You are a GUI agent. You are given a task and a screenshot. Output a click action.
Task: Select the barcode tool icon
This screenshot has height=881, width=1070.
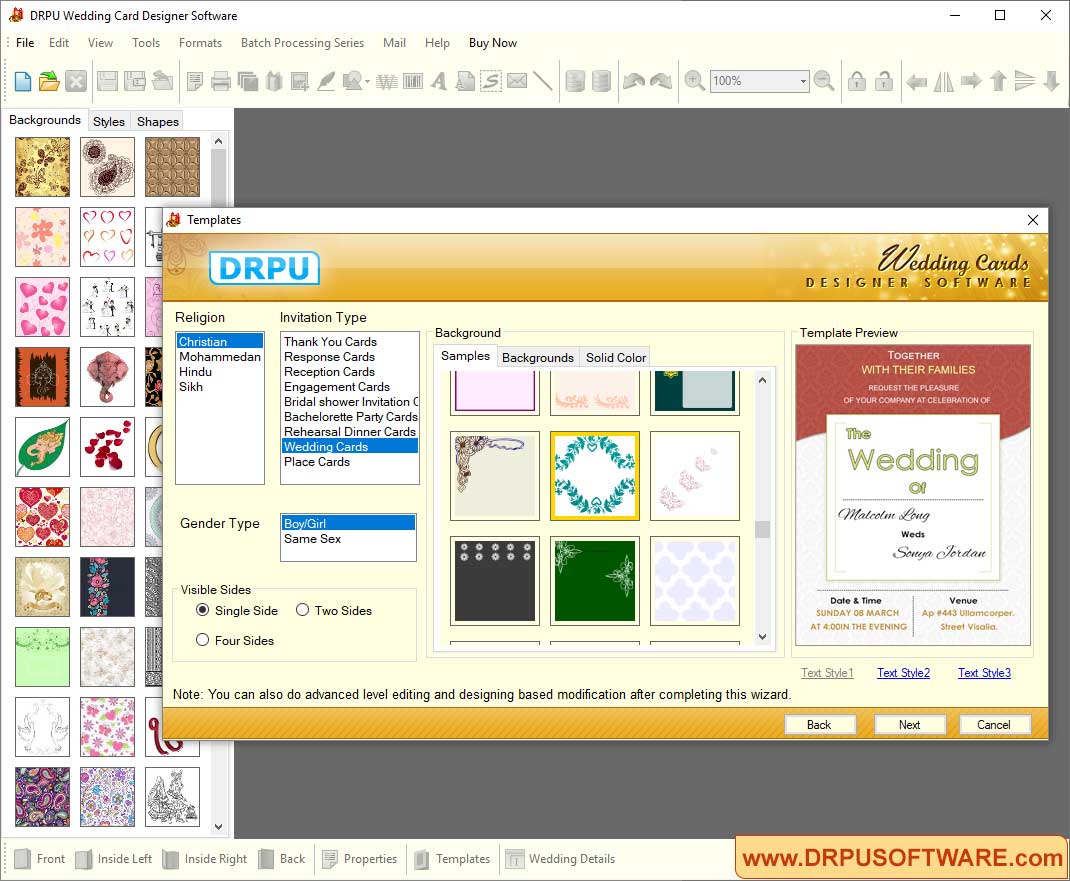tap(413, 81)
